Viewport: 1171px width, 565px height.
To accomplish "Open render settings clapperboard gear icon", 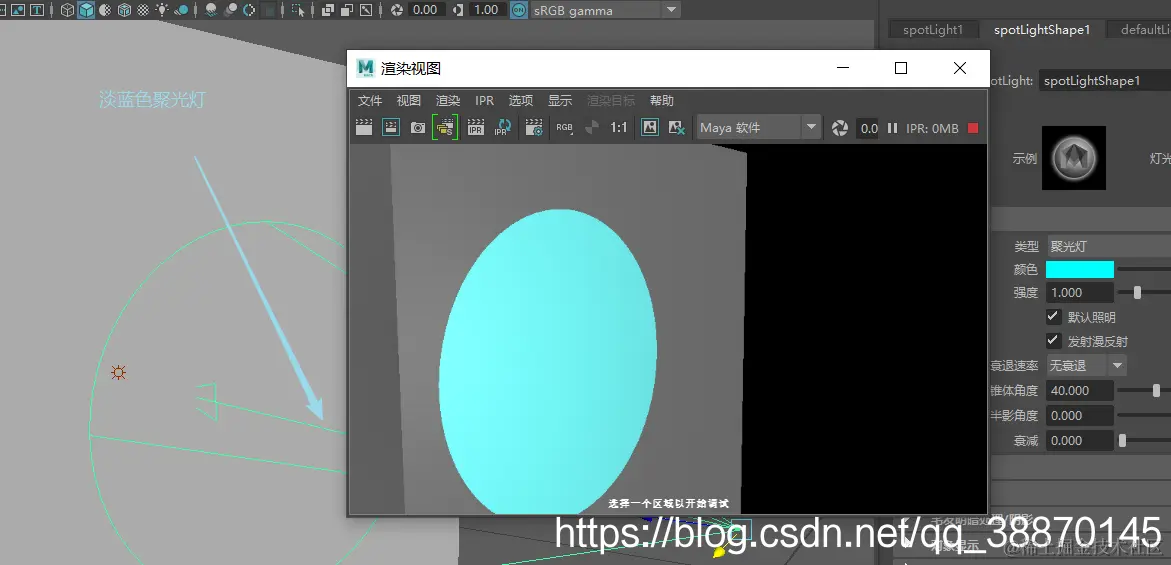I will [534, 128].
